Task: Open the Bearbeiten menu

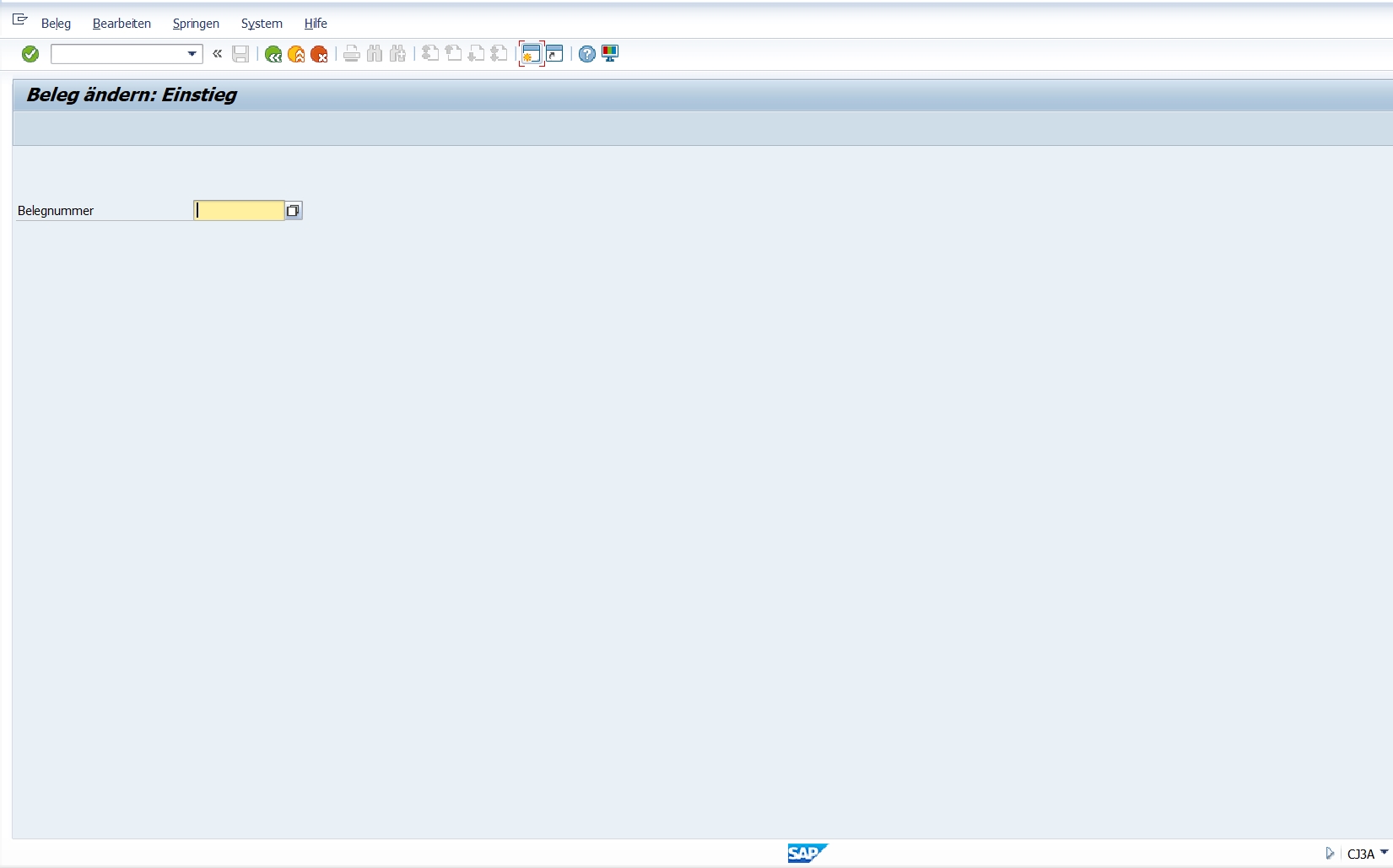Action: point(121,24)
